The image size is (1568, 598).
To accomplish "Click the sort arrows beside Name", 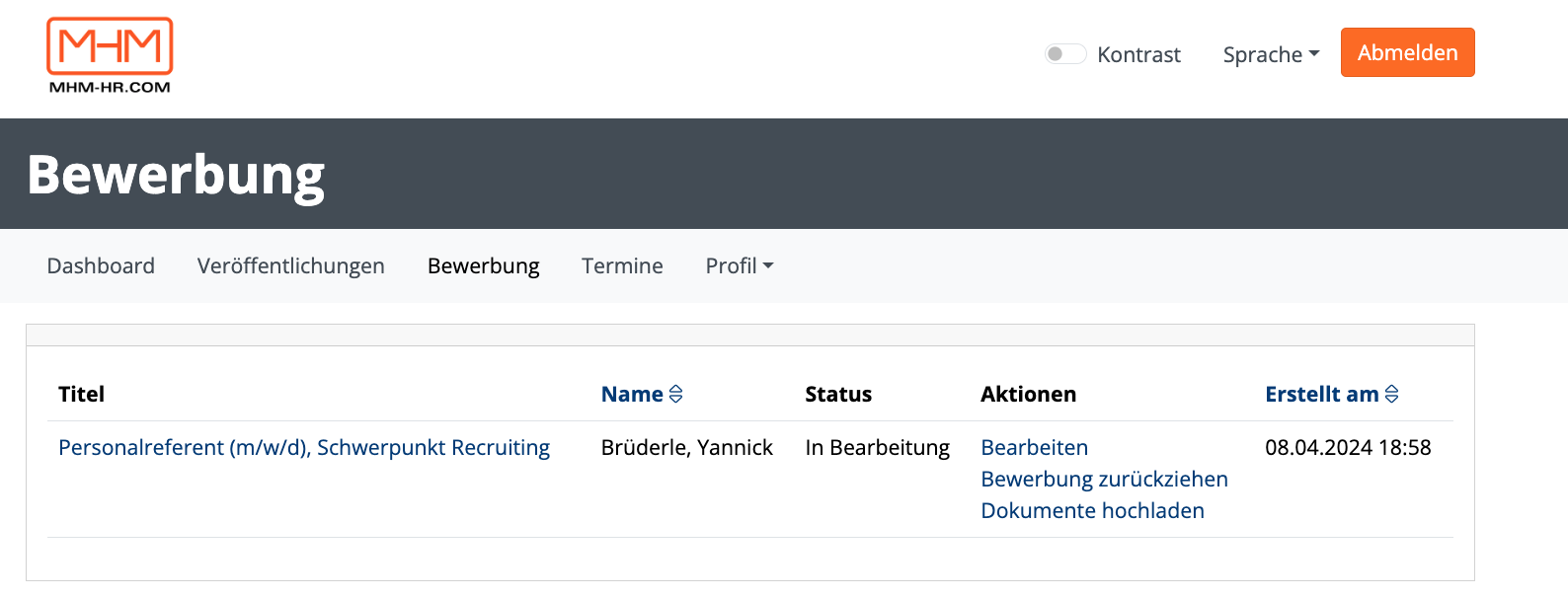I will pyautogui.click(x=675, y=394).
